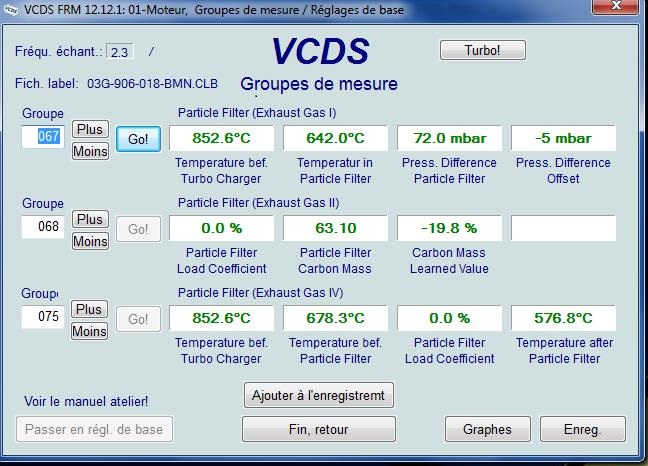Click Moins next to group 075
Image resolution: width=648 pixels, height=466 pixels.
(x=89, y=331)
